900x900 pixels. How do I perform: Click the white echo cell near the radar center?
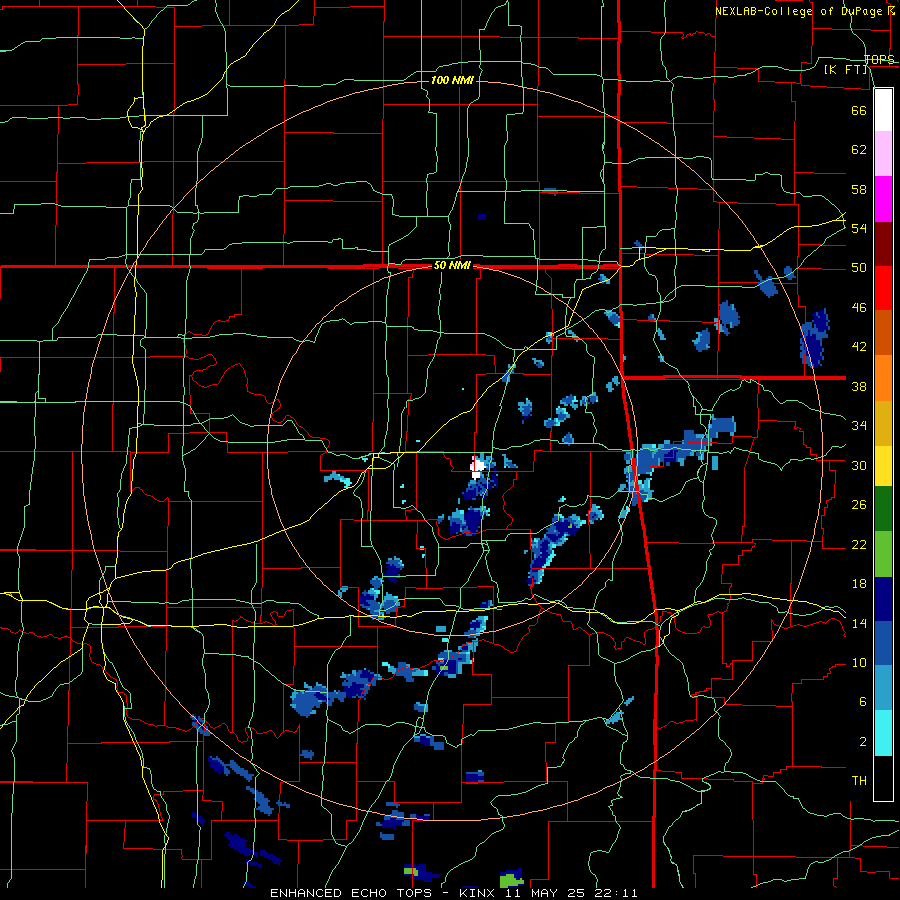point(476,467)
